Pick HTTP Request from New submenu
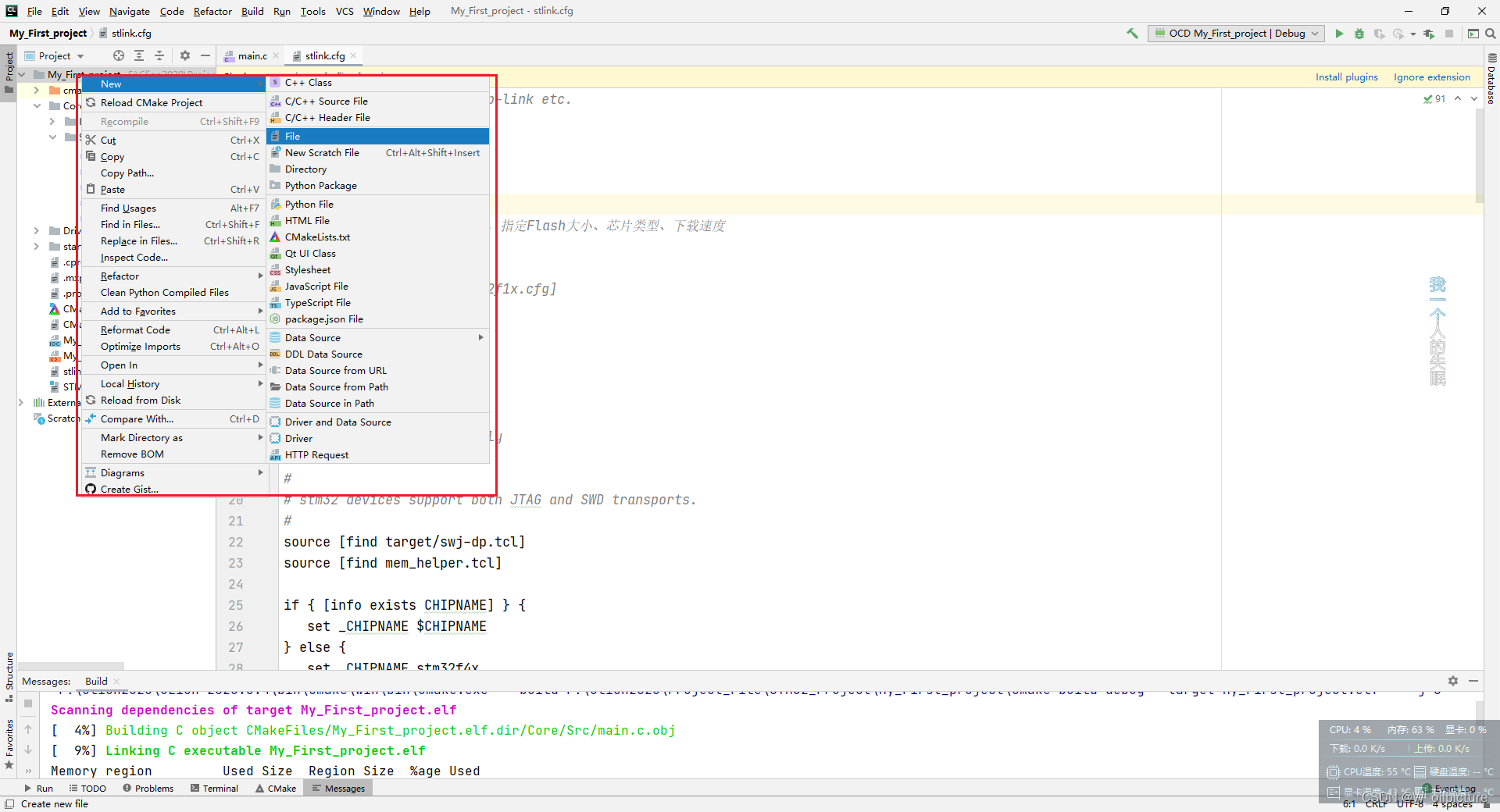The image size is (1500, 812). click(x=378, y=455)
